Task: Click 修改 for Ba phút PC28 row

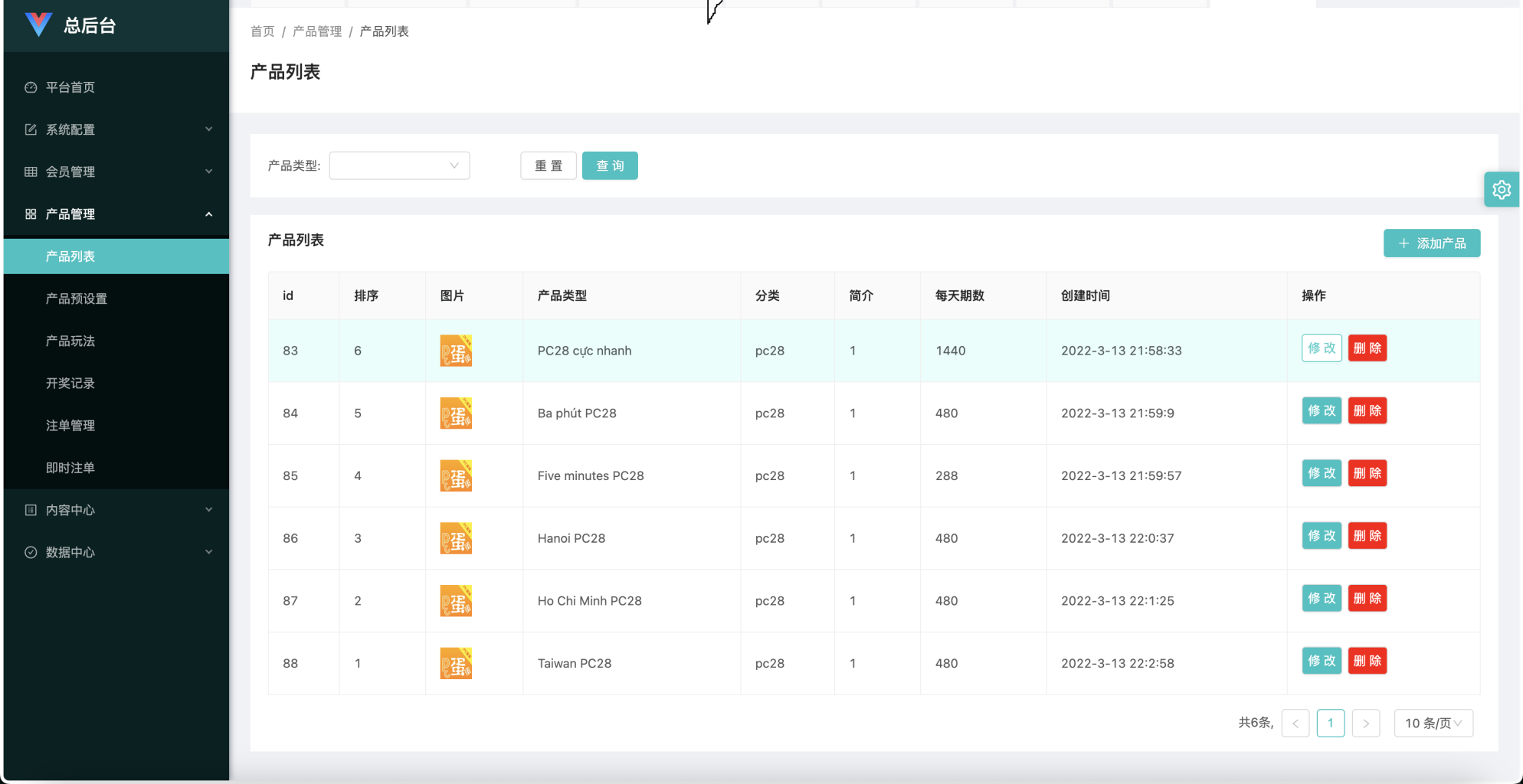Action: pyautogui.click(x=1321, y=410)
